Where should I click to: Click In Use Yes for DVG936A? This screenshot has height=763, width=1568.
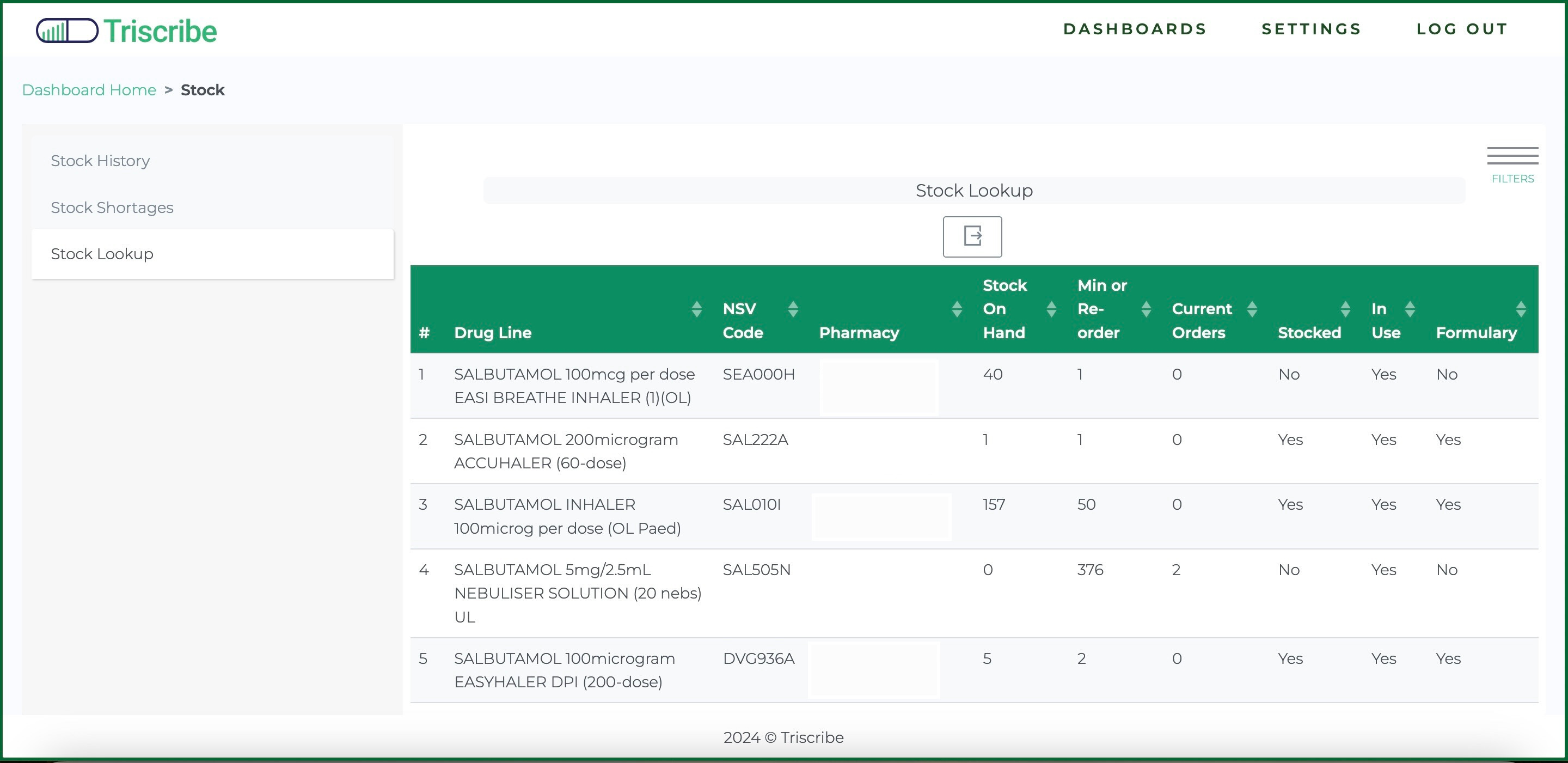click(x=1383, y=658)
